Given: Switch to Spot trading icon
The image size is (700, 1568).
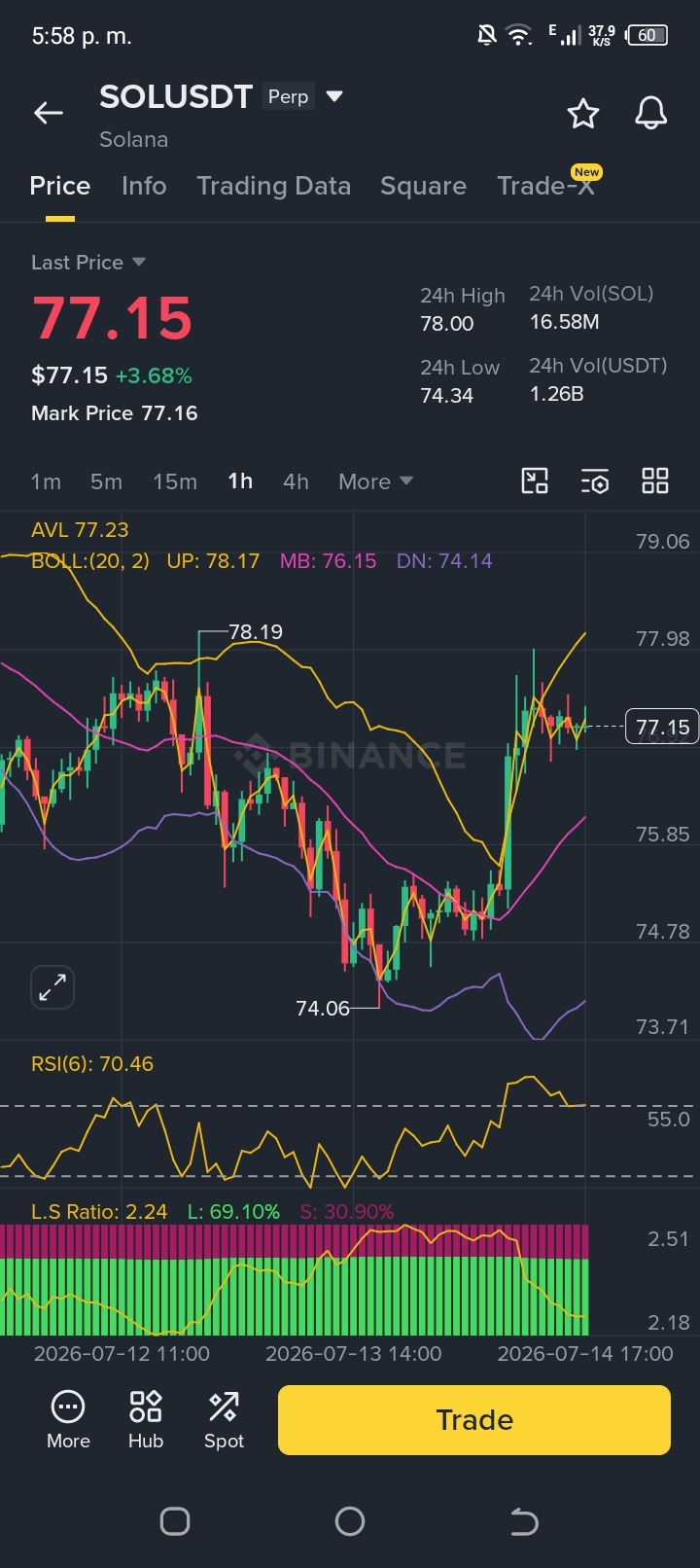Looking at the screenshot, I should pyautogui.click(x=224, y=1420).
